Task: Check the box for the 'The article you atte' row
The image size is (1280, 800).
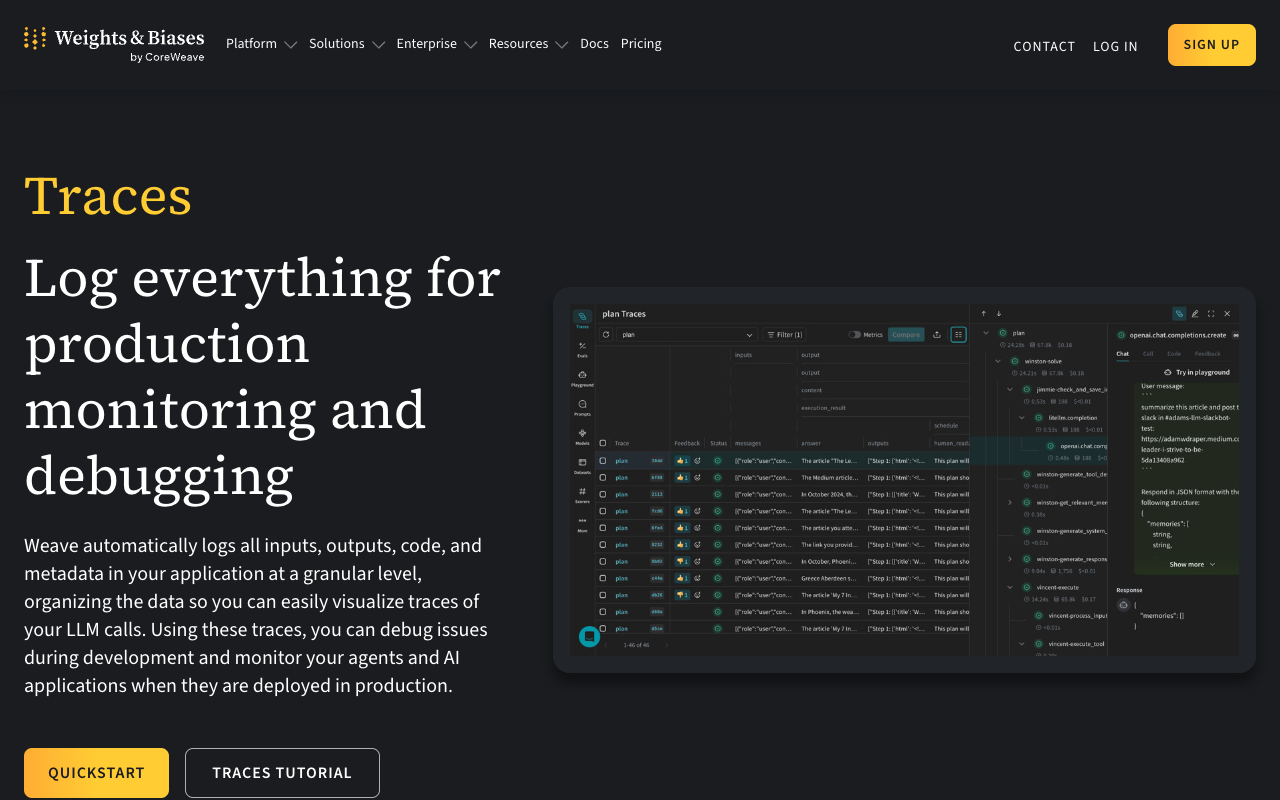Action: click(602, 527)
